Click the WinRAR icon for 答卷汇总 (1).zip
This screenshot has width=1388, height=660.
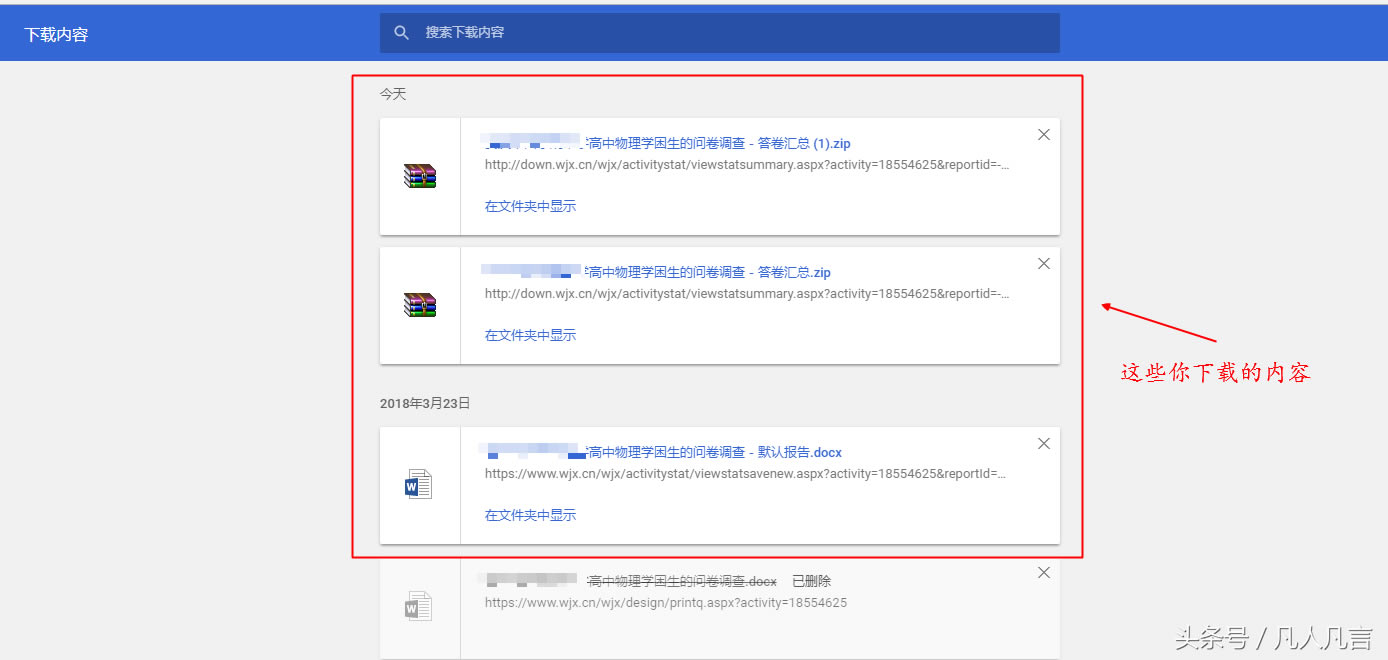click(420, 177)
